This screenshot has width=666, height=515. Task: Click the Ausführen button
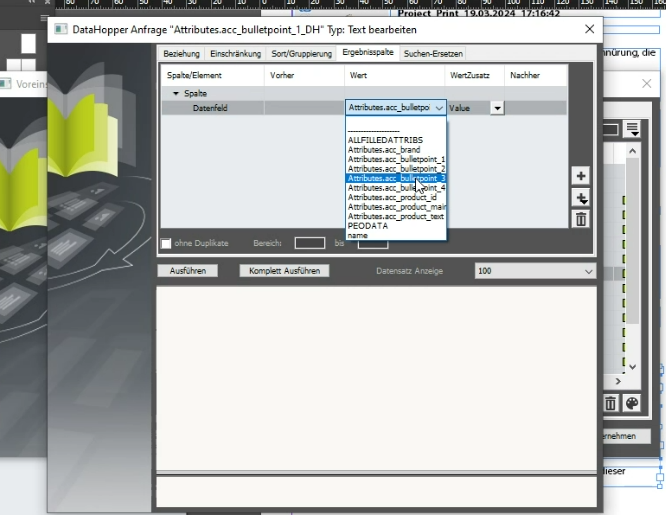[x=188, y=271]
